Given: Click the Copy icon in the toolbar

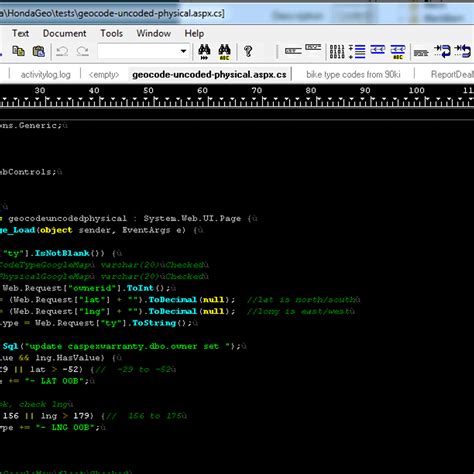Looking at the screenshot, I should coord(18,51).
